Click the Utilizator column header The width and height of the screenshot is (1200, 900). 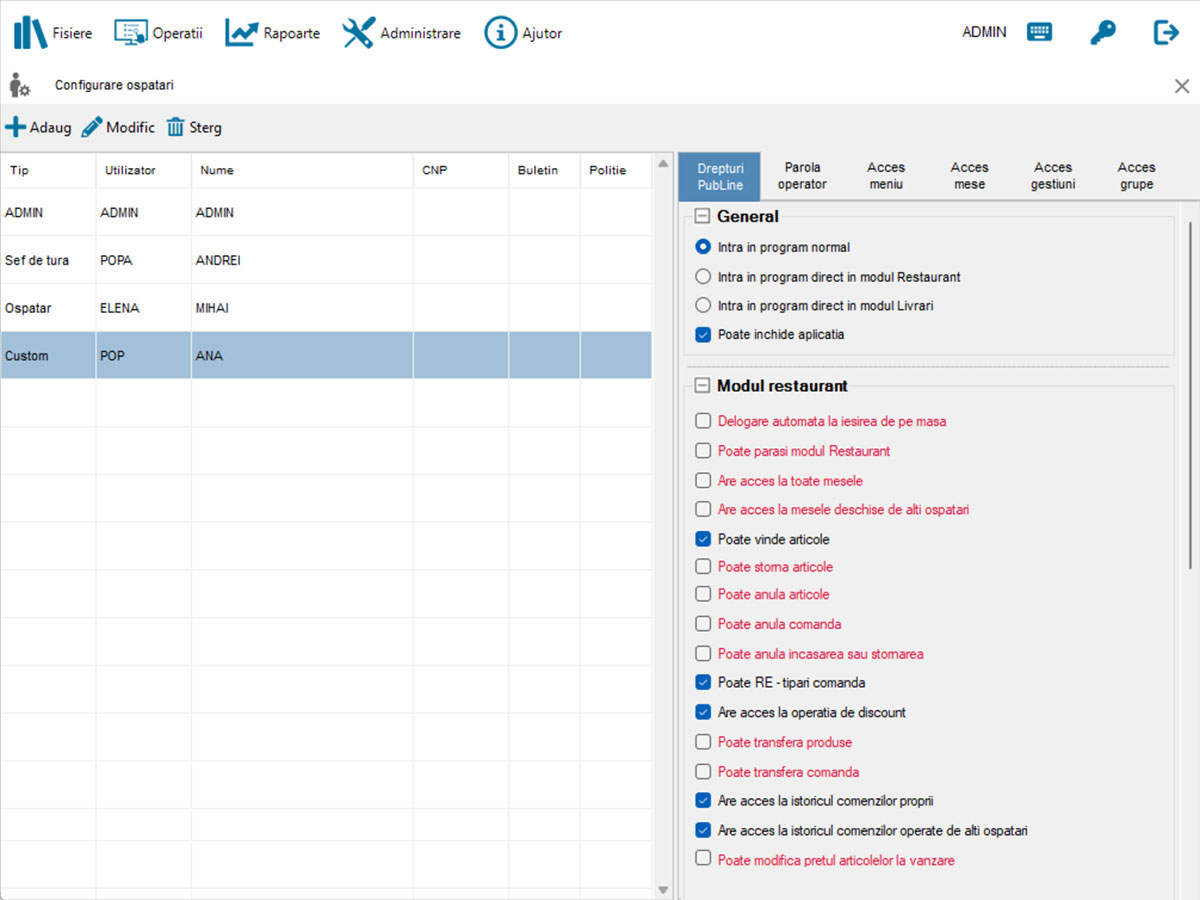143,170
